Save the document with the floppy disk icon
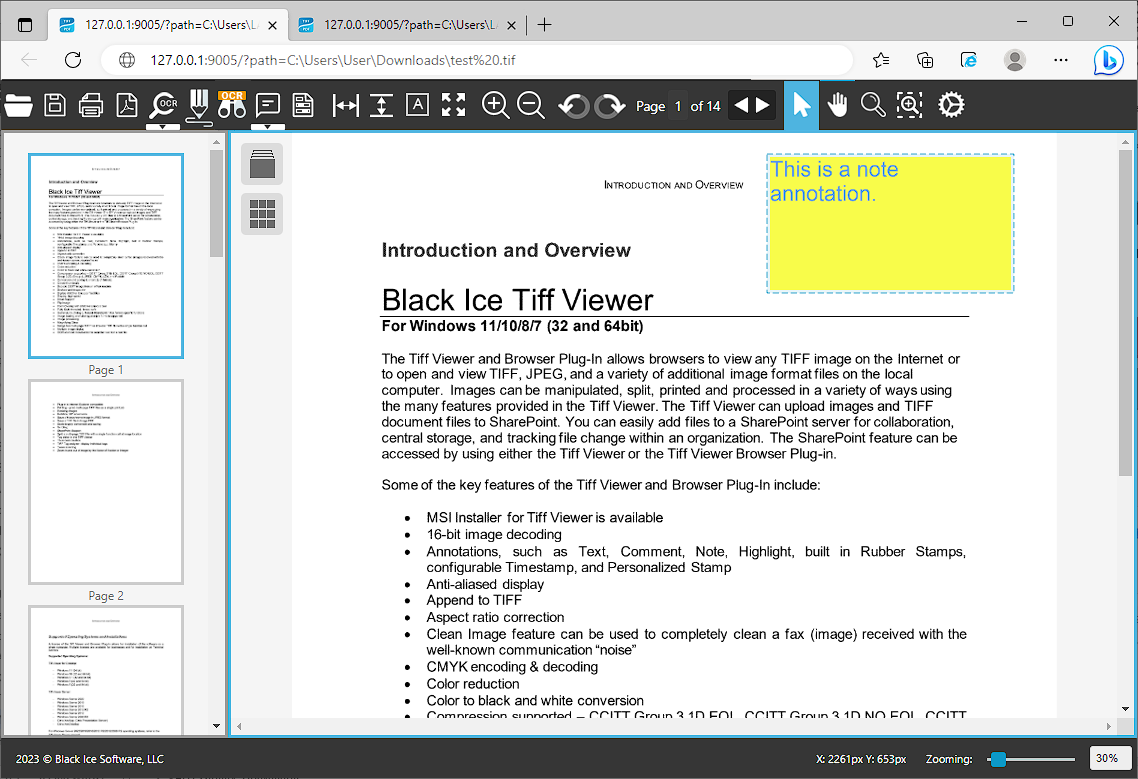 click(54, 105)
